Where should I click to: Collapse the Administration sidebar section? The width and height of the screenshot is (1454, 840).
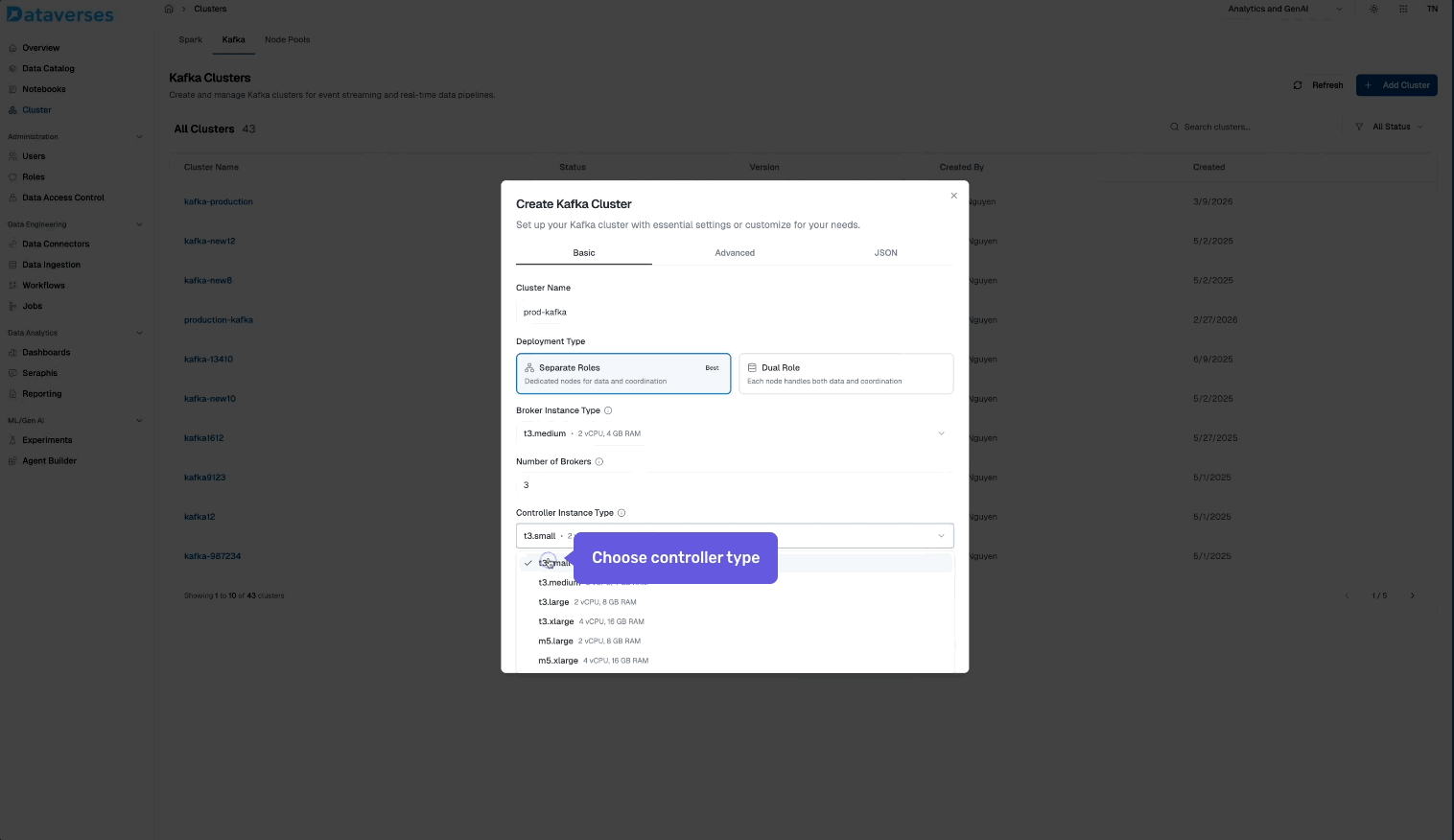point(139,137)
